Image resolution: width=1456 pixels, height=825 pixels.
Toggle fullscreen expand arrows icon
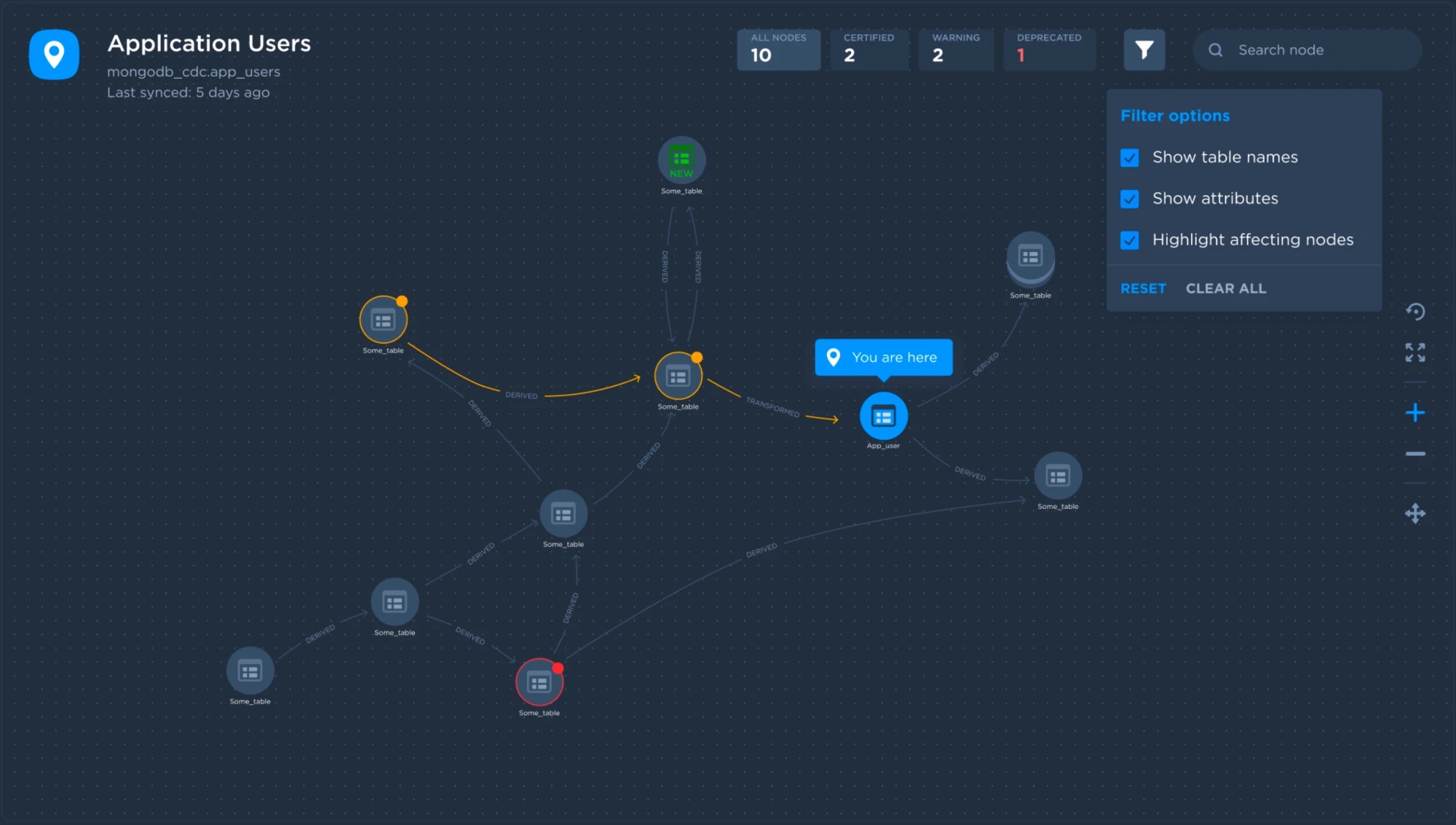pyautogui.click(x=1415, y=352)
